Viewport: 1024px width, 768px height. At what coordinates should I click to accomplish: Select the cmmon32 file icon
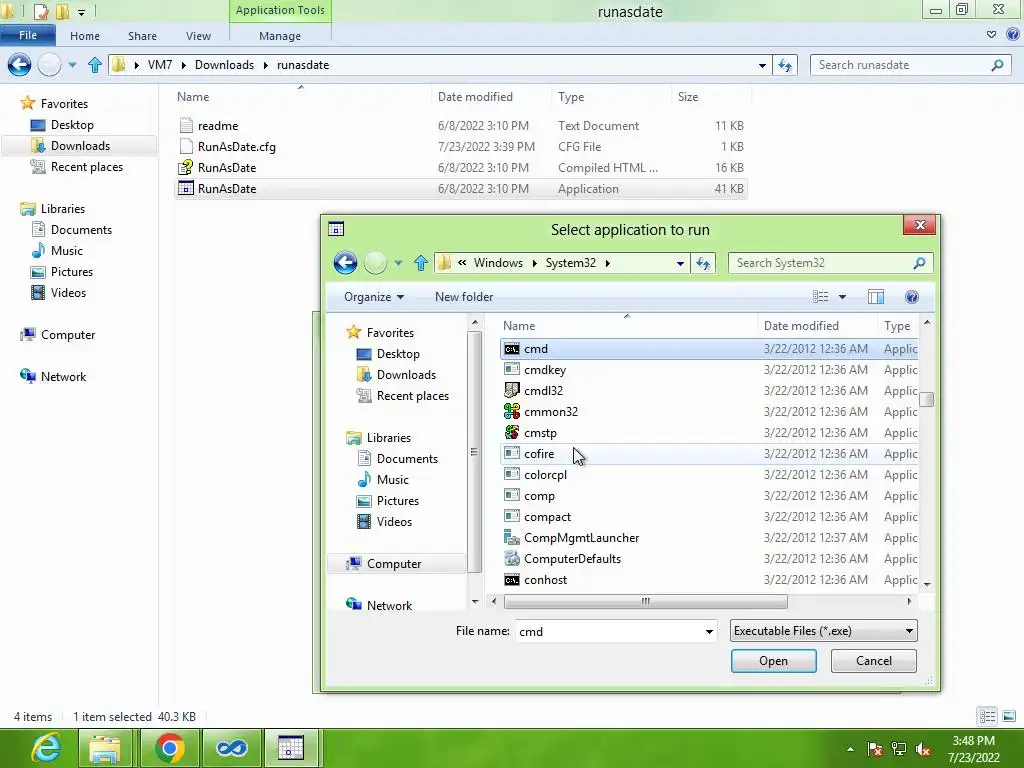(512, 411)
